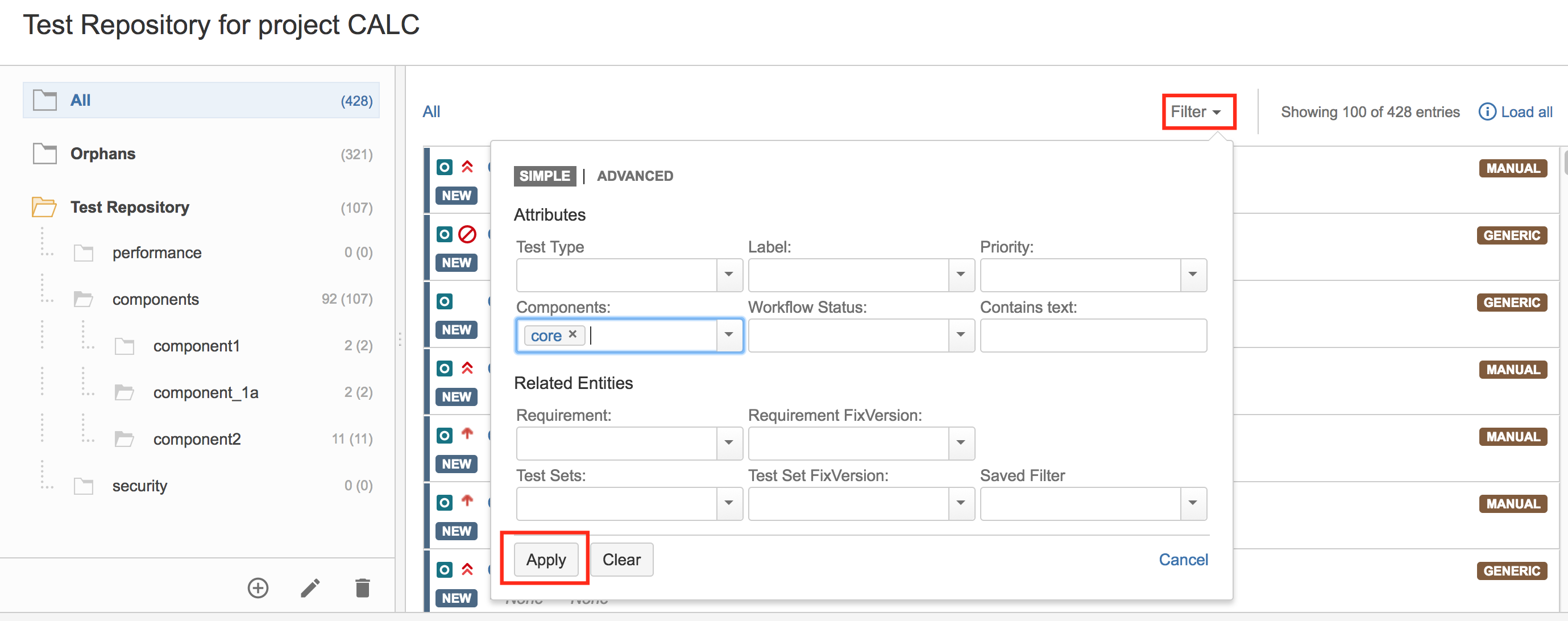Screen dimensions: 1568x621
Task: Click the GENERIC badge in second row
Action: coord(1512,235)
